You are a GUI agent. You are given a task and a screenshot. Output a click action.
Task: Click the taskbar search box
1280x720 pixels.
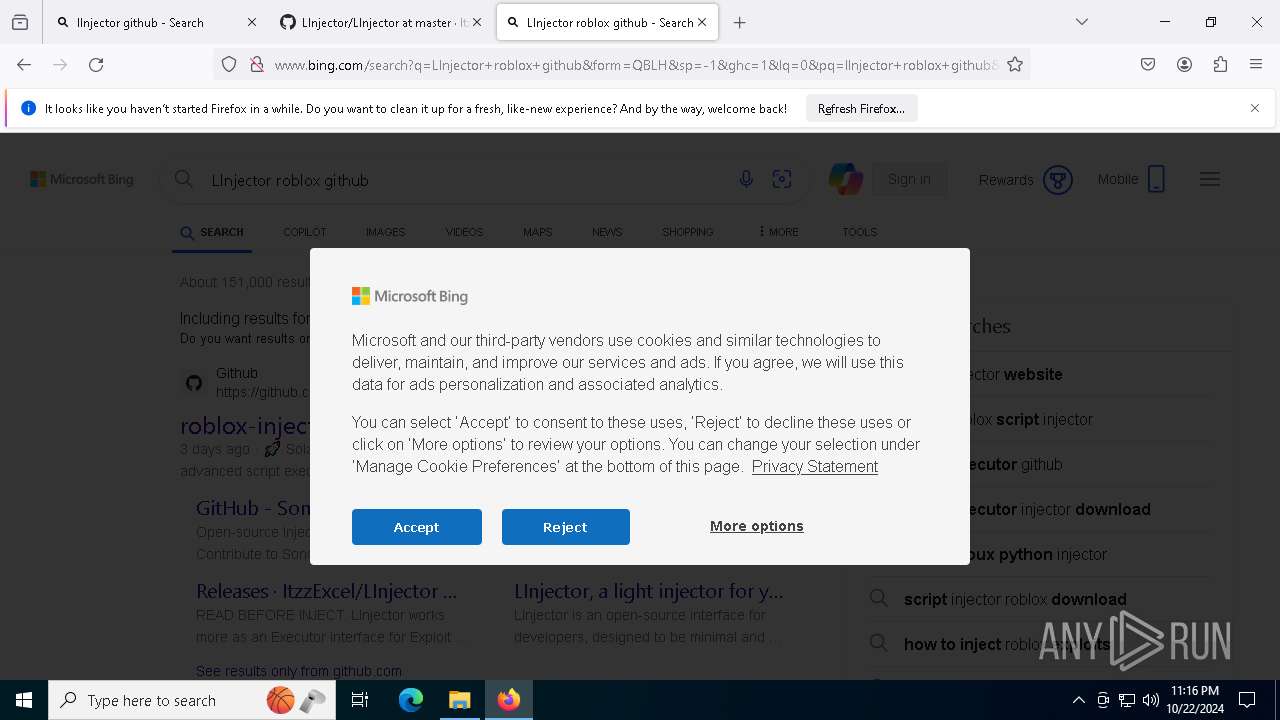(190, 700)
